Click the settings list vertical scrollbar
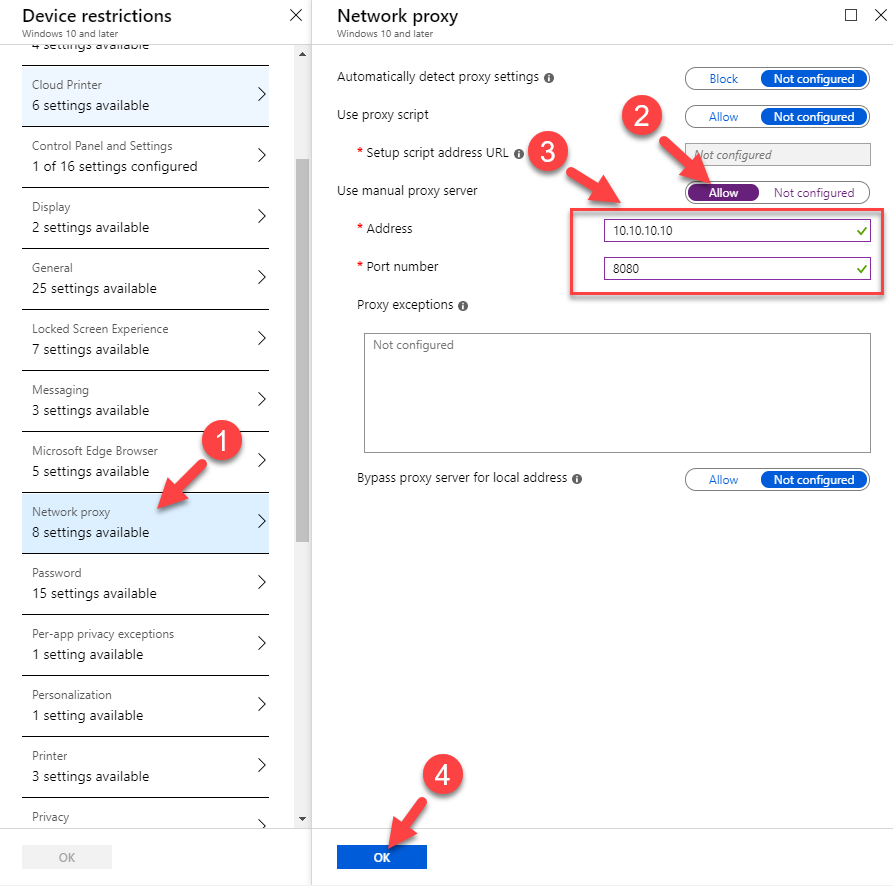Screen dimensions: 893x886 (x=302, y=350)
